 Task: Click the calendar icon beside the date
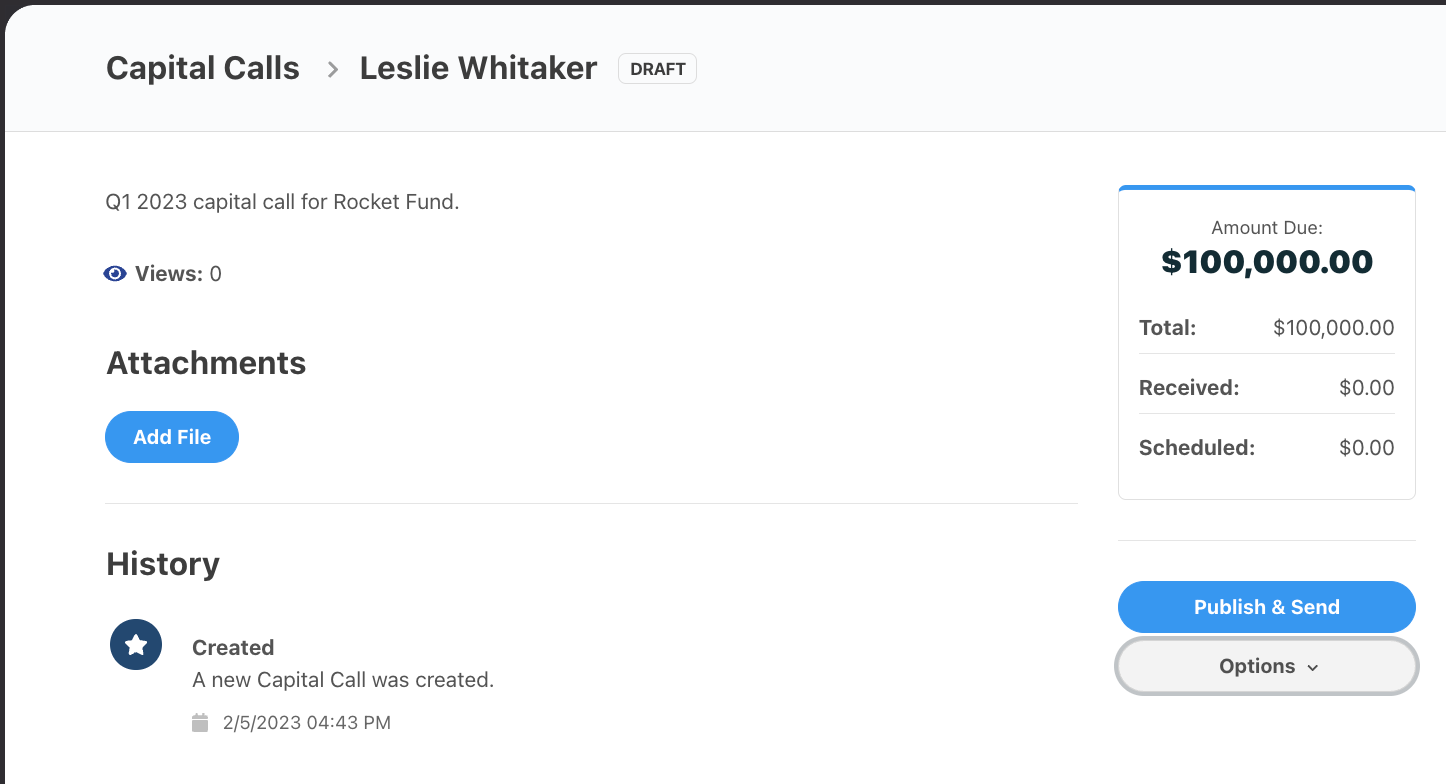pyautogui.click(x=200, y=722)
